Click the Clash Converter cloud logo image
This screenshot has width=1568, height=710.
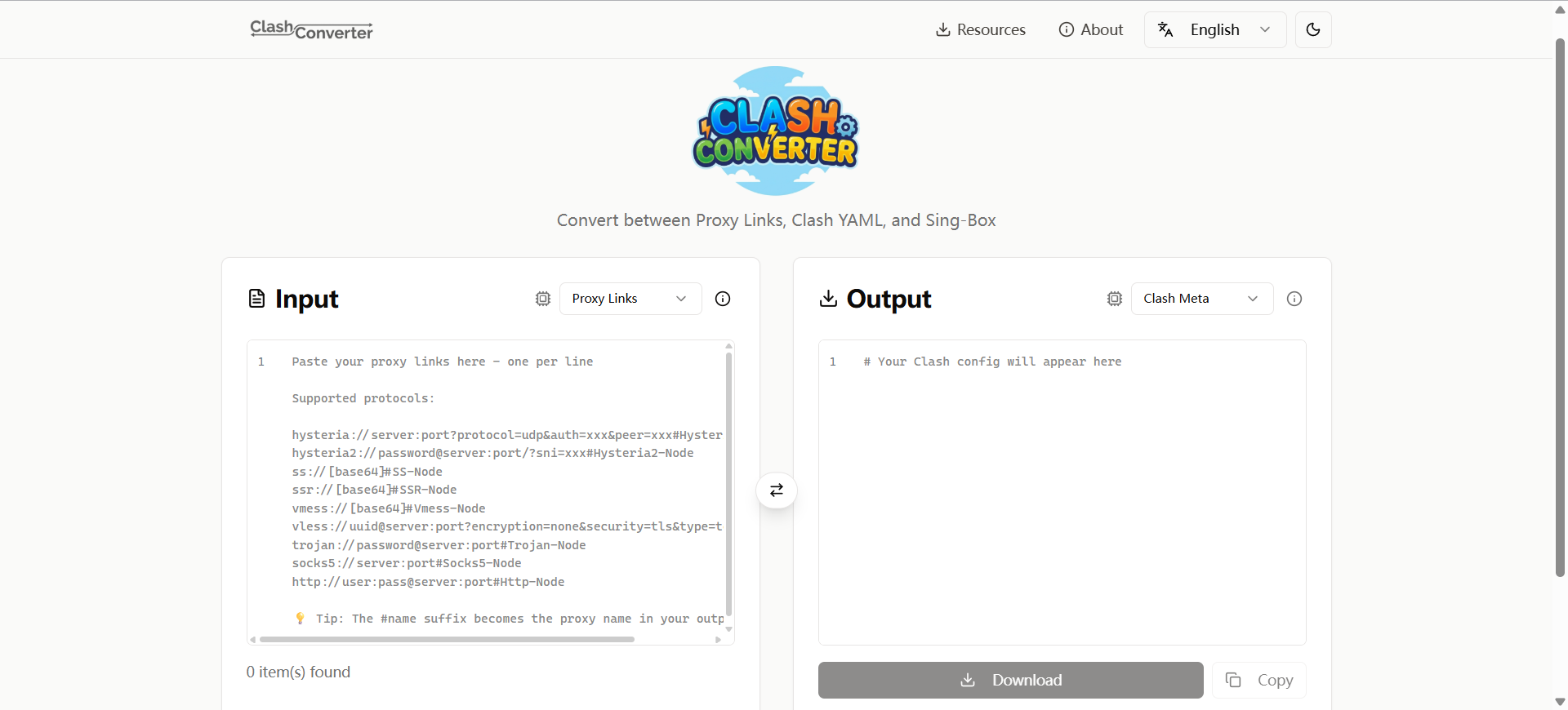[776, 131]
